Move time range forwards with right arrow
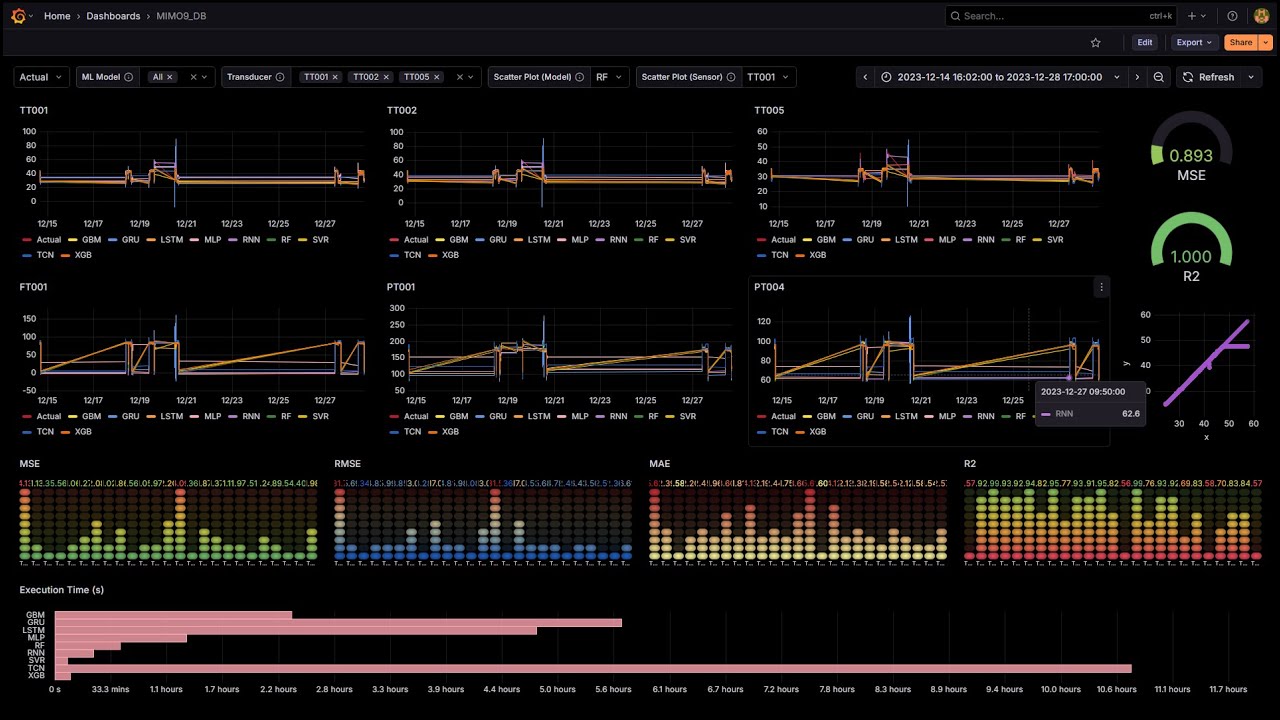The width and height of the screenshot is (1280, 720). (1137, 77)
